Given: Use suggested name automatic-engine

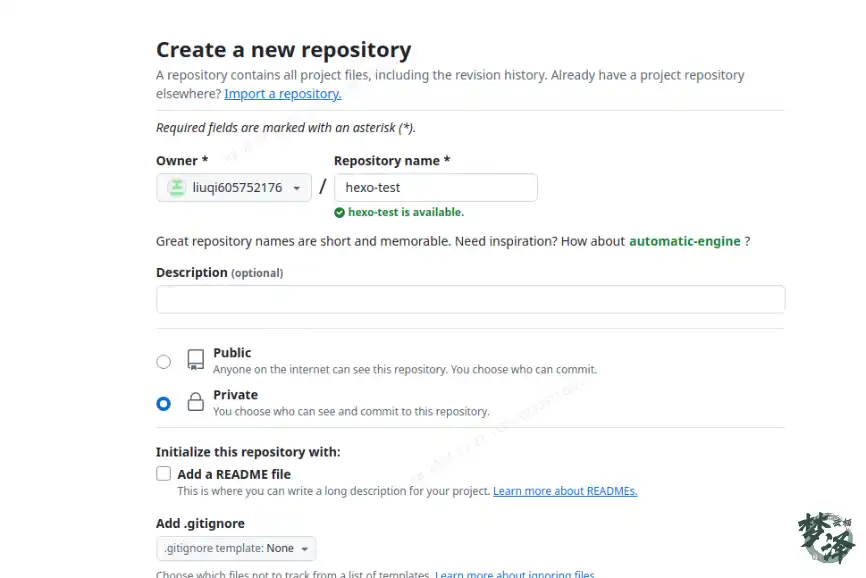Looking at the screenshot, I should [x=685, y=241].
